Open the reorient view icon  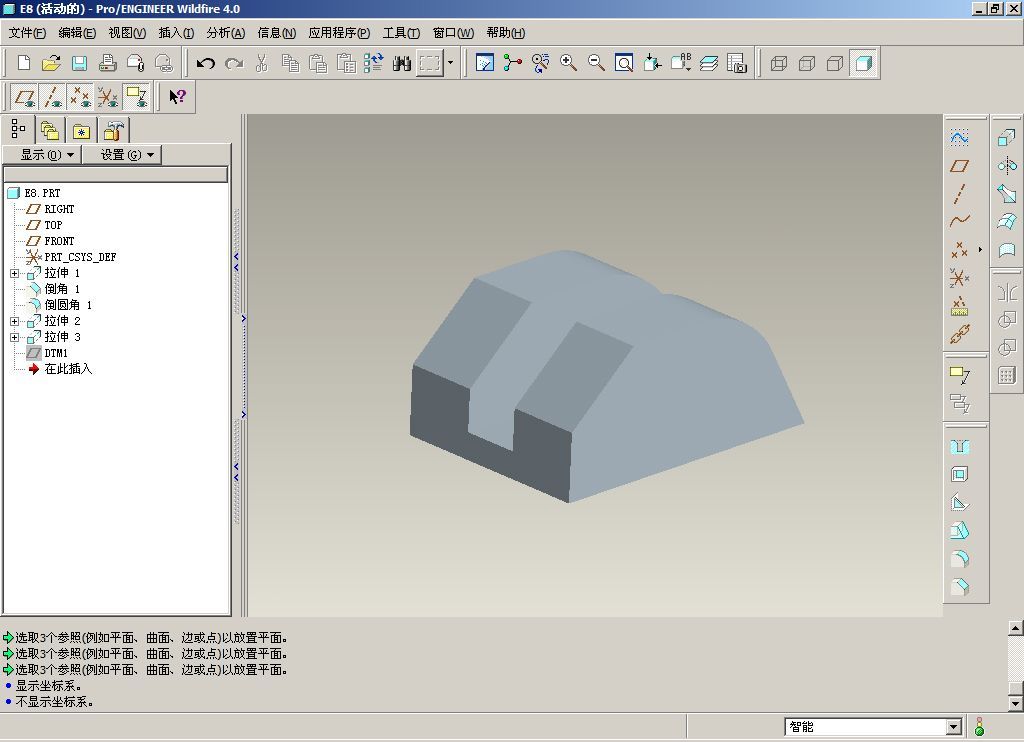tap(652, 63)
